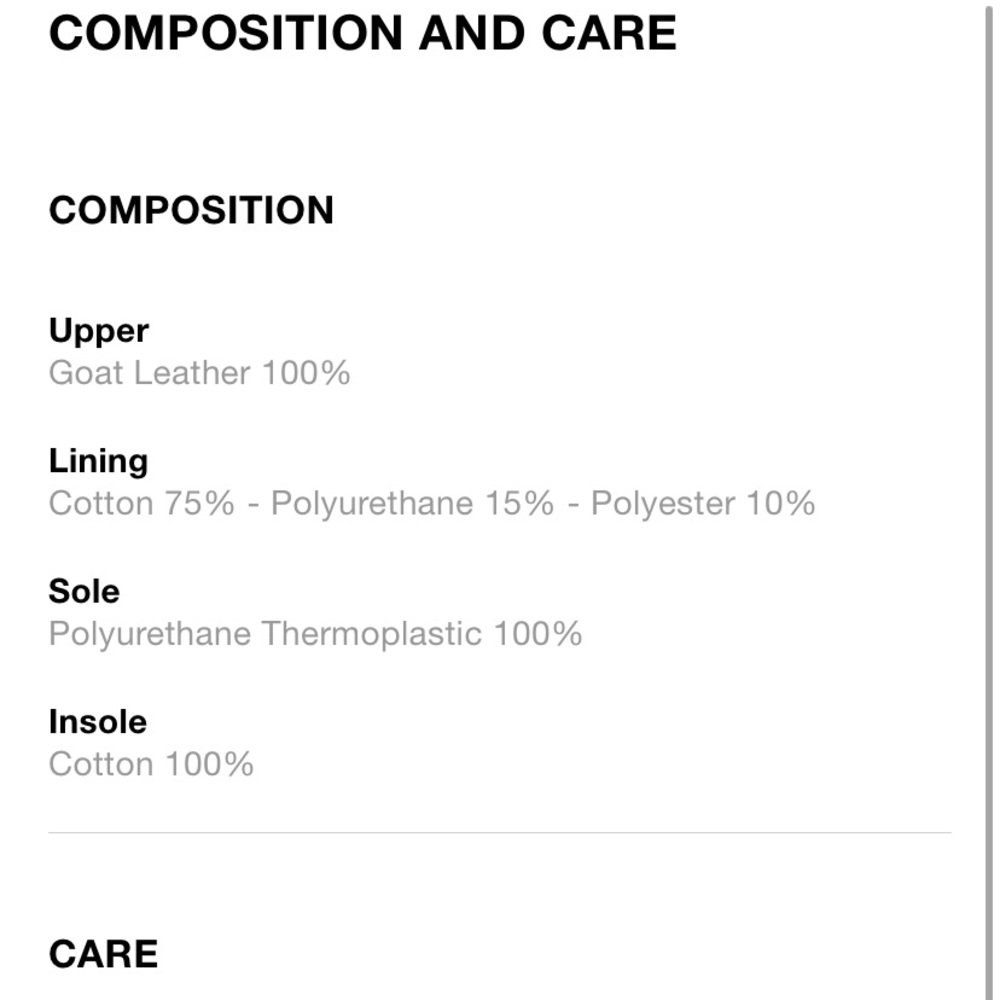Click the word Thermoplastic under Sole
This screenshot has height=1000, width=1000.
point(372,634)
